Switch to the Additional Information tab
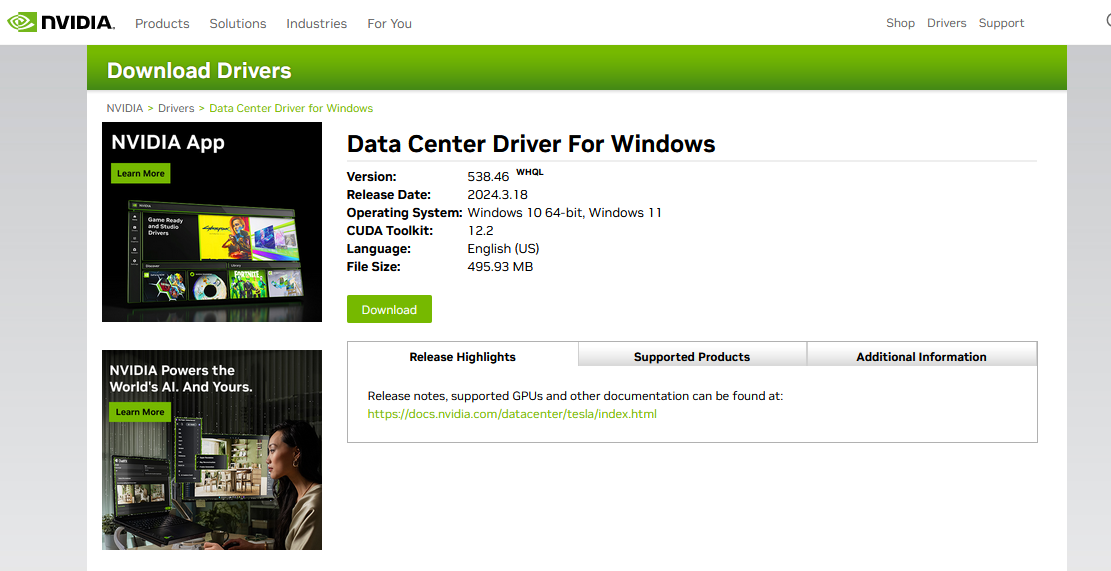1111x571 pixels. 921,356
